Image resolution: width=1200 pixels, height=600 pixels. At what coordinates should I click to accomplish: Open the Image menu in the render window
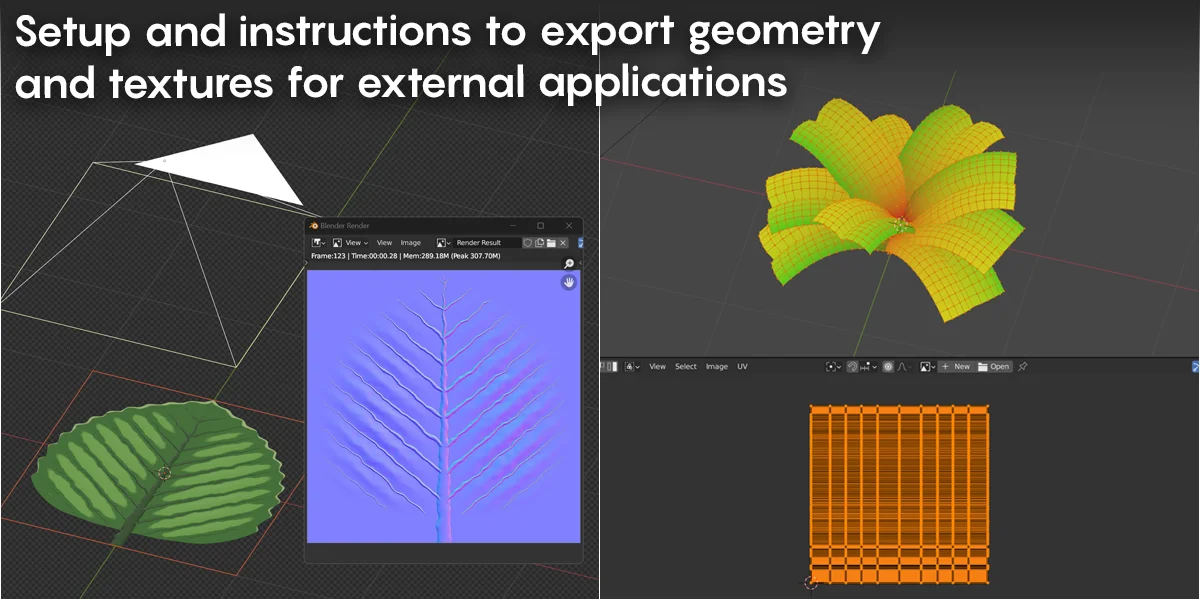[411, 243]
